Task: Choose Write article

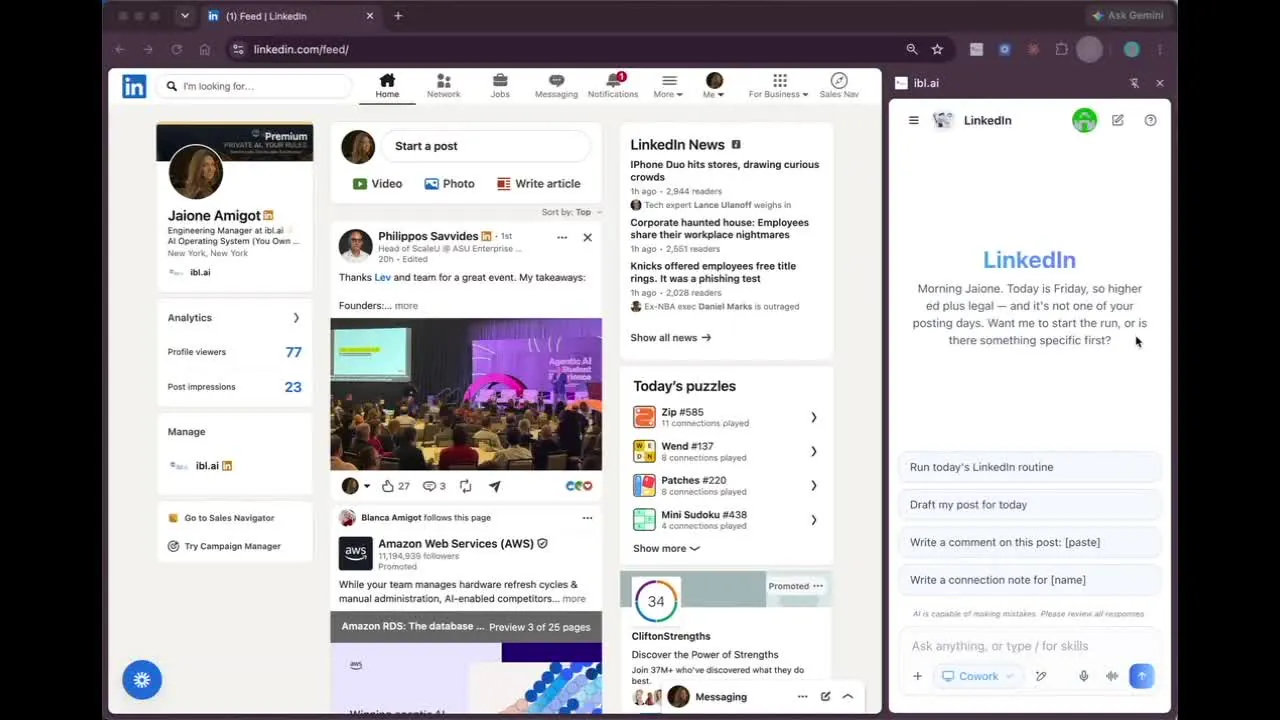Action: point(538,184)
